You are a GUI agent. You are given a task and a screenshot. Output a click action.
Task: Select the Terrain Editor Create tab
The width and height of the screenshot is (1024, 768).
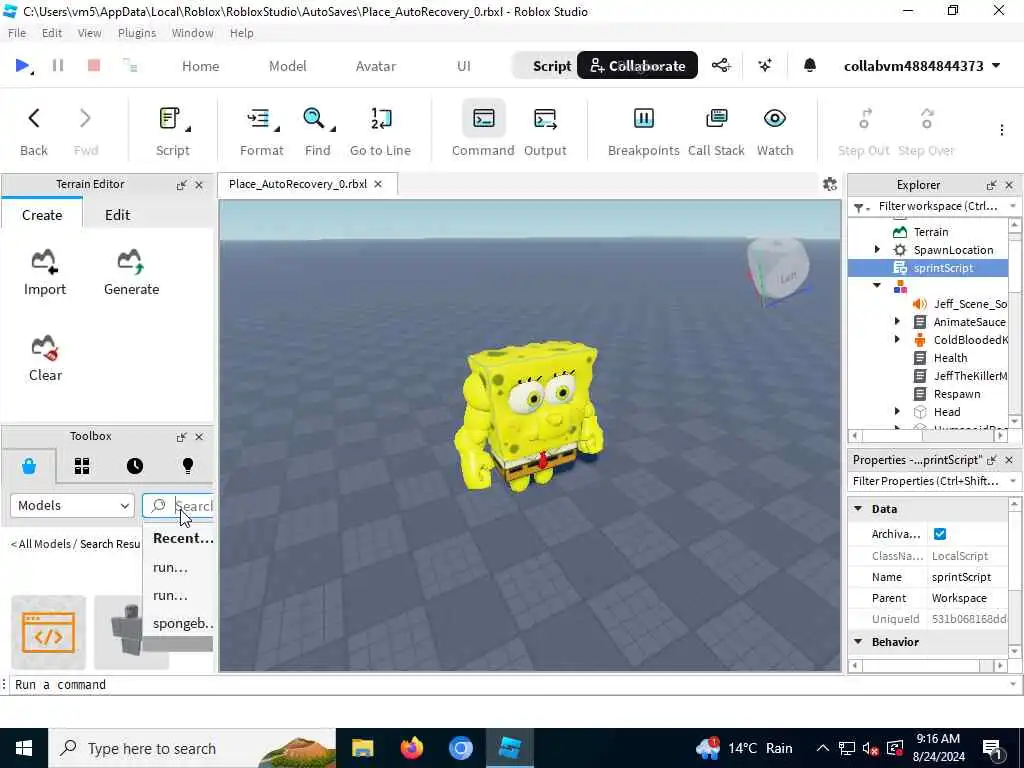(x=42, y=215)
